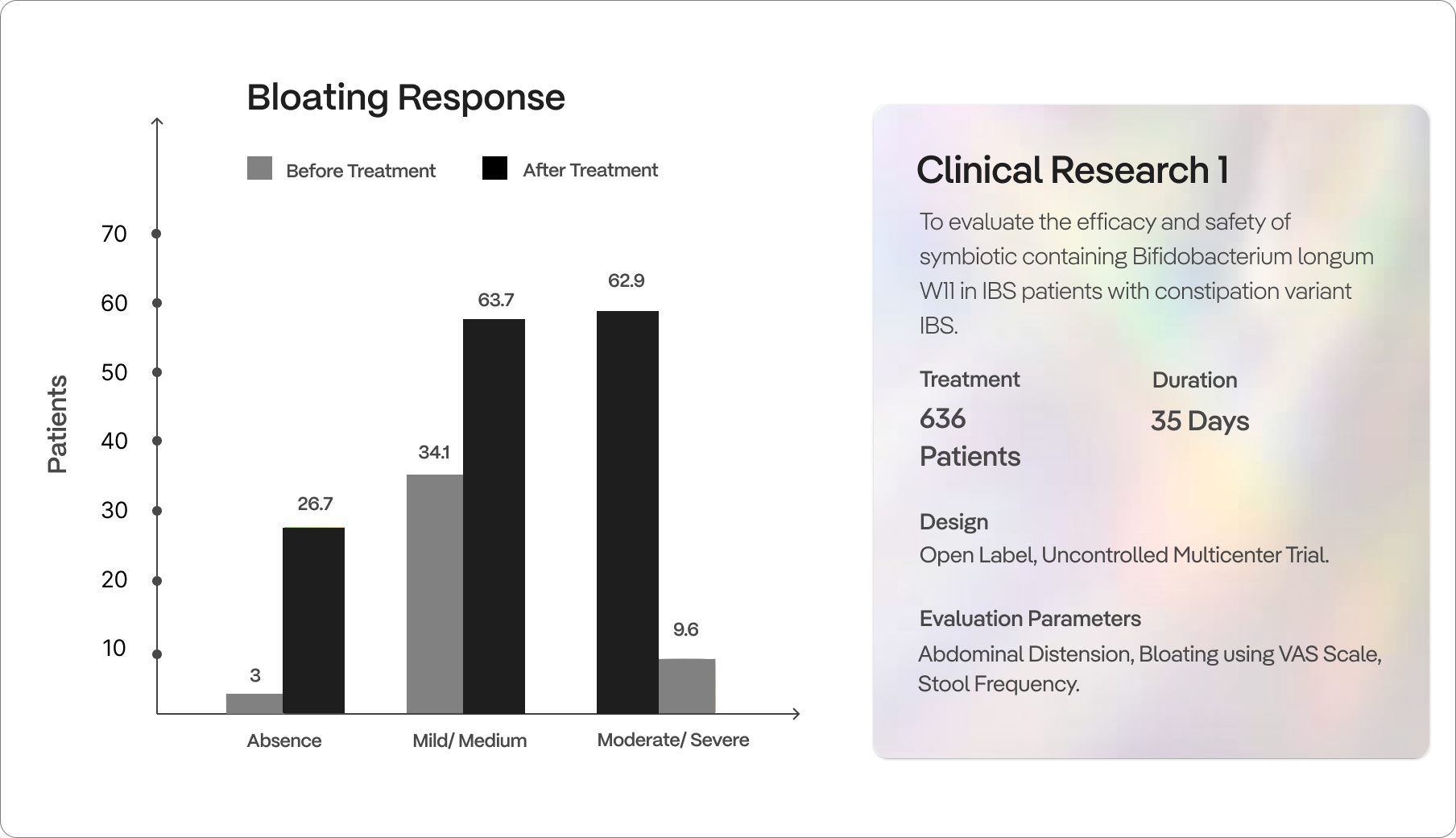The height and width of the screenshot is (838, 1456).
Task: Select the dark Absence bar labeled 26.7
Action: pyautogui.click(x=313, y=620)
